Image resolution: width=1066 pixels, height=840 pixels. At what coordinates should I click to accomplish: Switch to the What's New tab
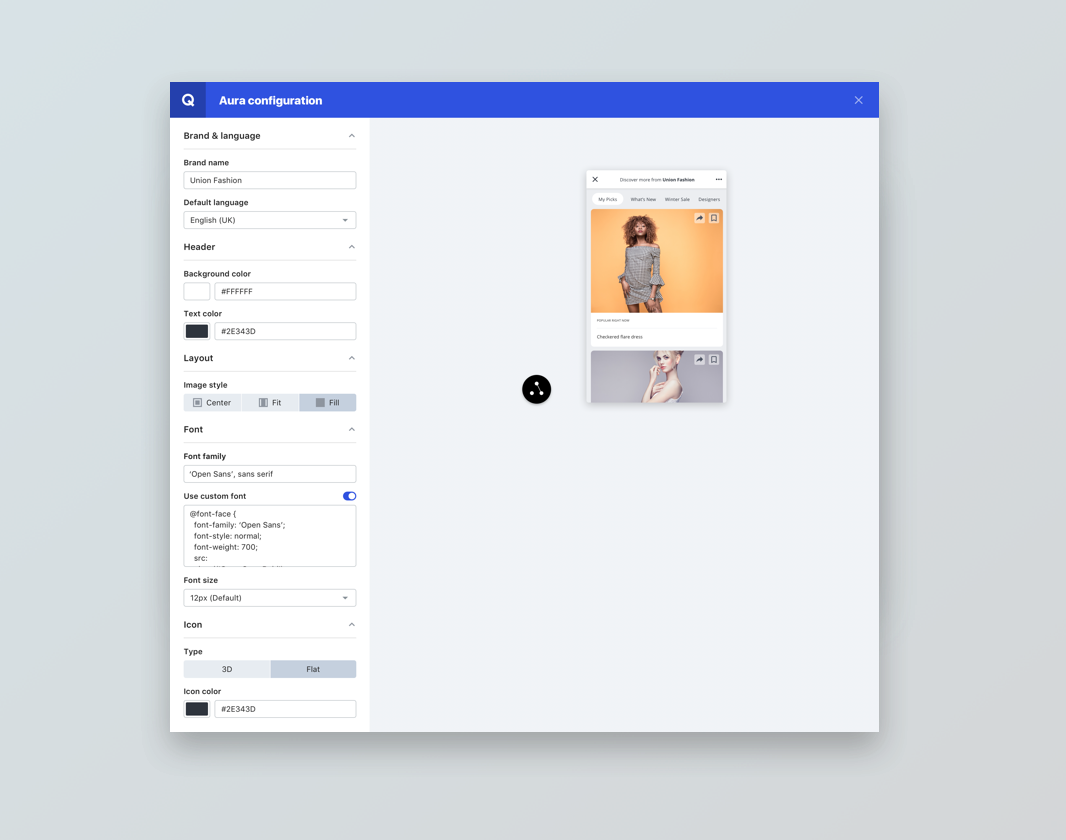pos(643,199)
